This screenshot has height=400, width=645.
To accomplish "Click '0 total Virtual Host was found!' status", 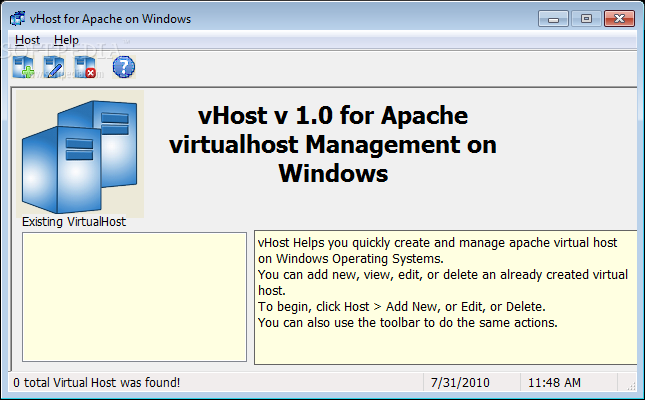I will [97, 383].
